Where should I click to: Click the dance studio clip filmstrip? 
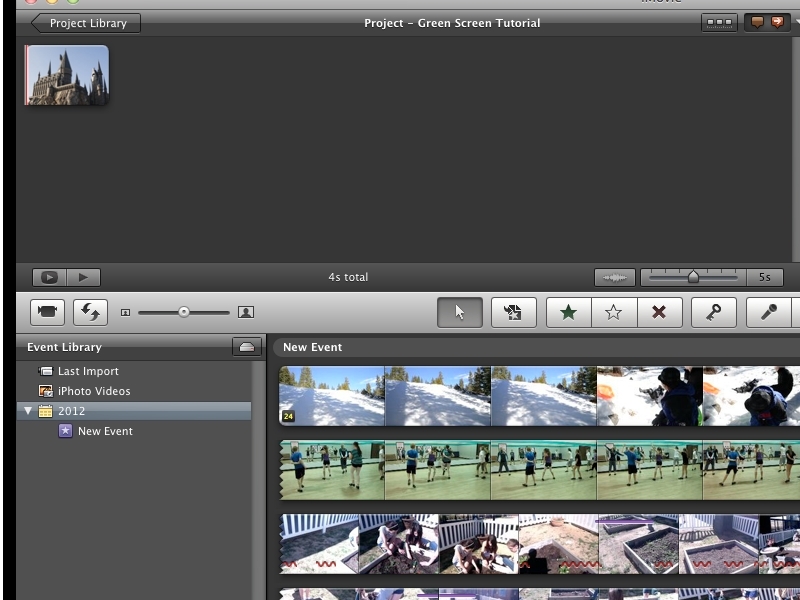(540, 470)
